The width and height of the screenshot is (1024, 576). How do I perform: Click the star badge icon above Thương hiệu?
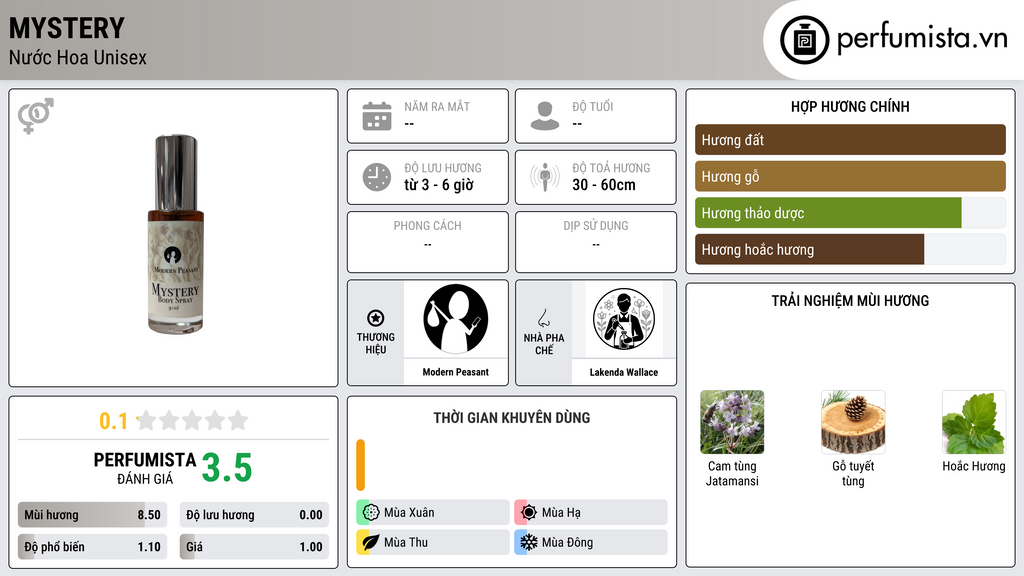[x=376, y=318]
